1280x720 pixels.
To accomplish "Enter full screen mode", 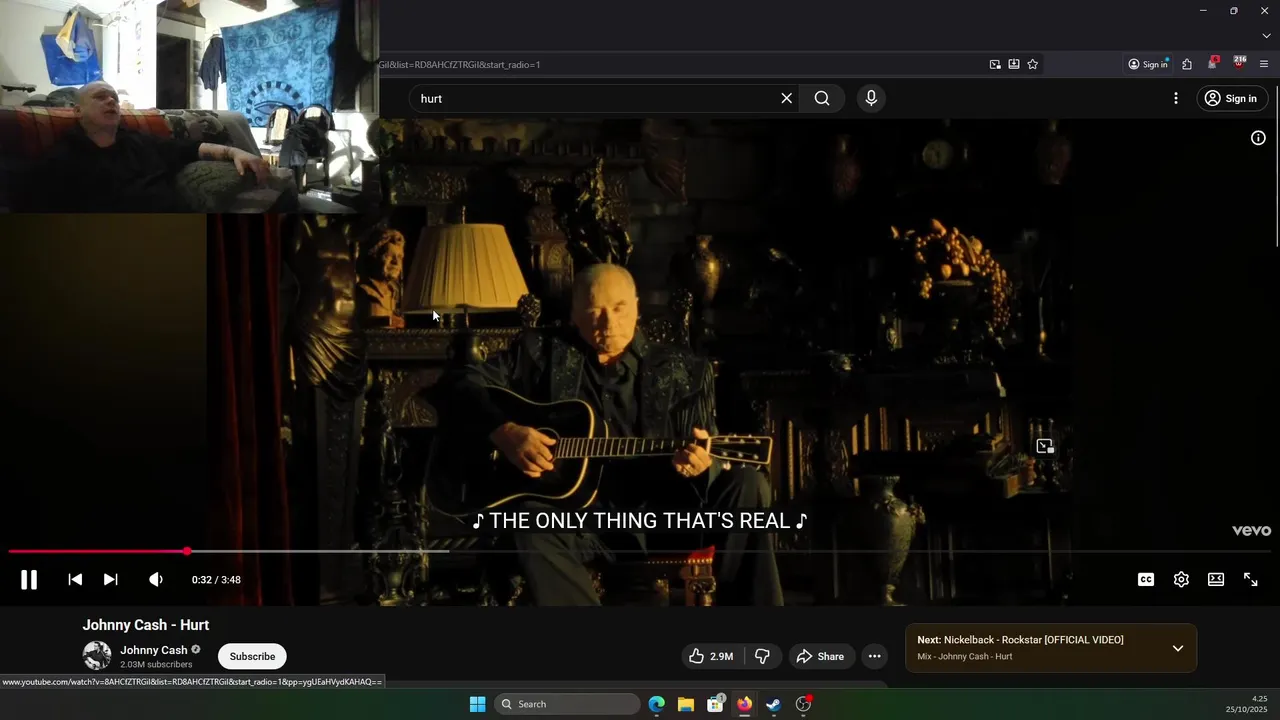I will (x=1251, y=580).
